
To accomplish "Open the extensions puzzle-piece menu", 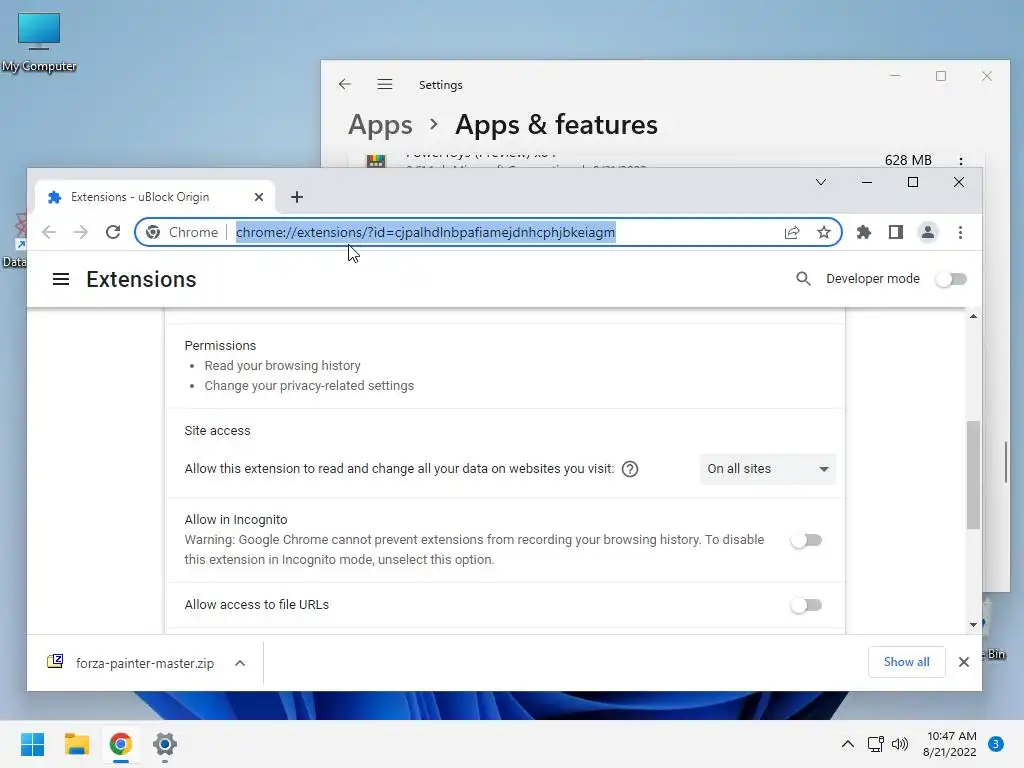I will click(864, 232).
